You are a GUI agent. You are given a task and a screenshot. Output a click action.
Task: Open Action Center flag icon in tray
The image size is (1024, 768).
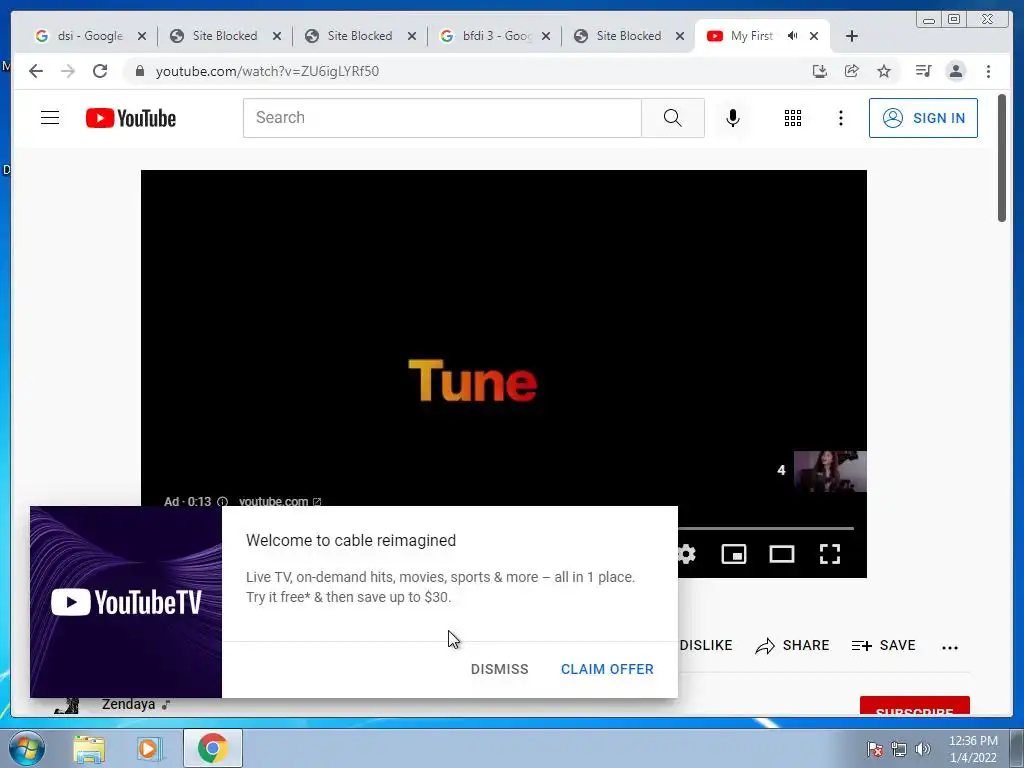pyautogui.click(x=874, y=748)
